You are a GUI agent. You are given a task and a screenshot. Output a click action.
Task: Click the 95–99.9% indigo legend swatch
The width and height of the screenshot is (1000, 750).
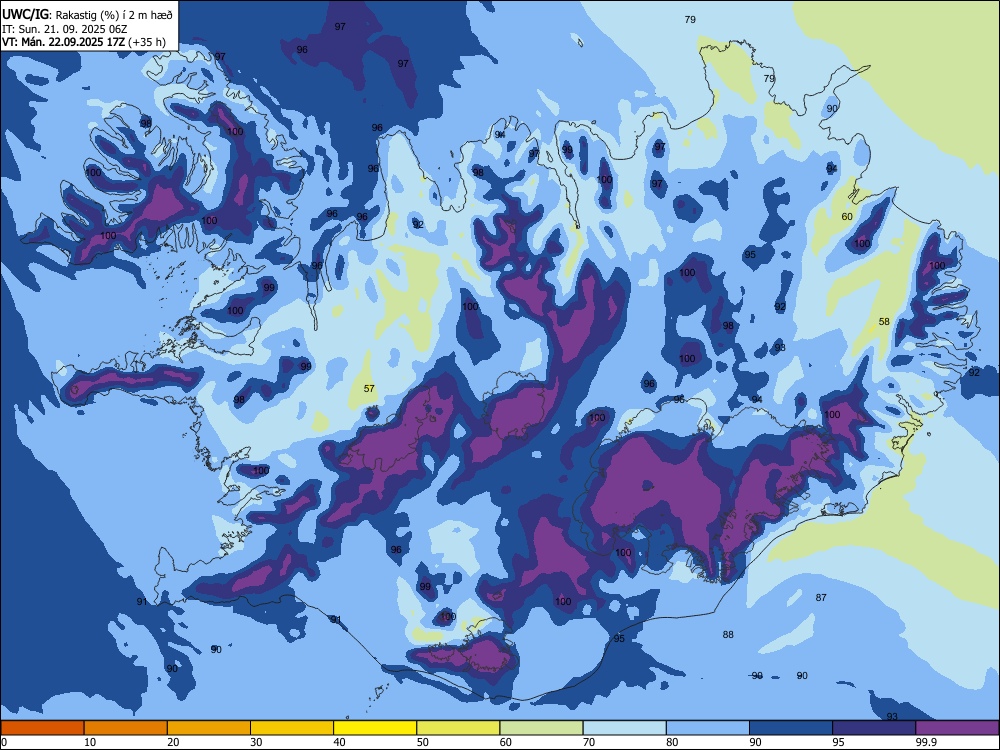[x=874, y=728]
